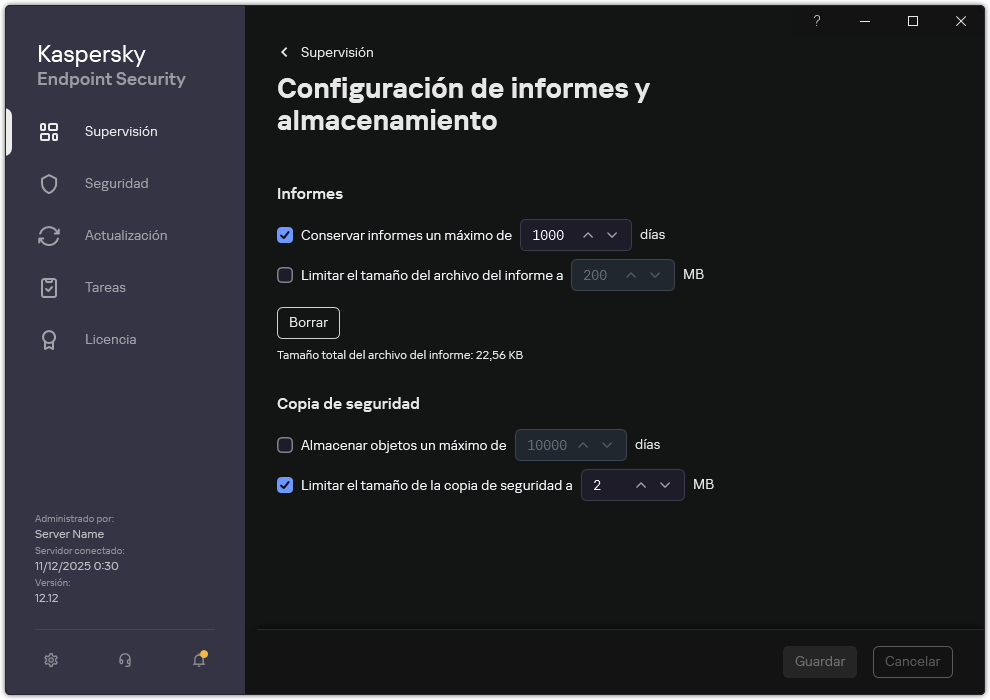
Task: Go back to Supervisión with the arrow
Action: coord(284,52)
